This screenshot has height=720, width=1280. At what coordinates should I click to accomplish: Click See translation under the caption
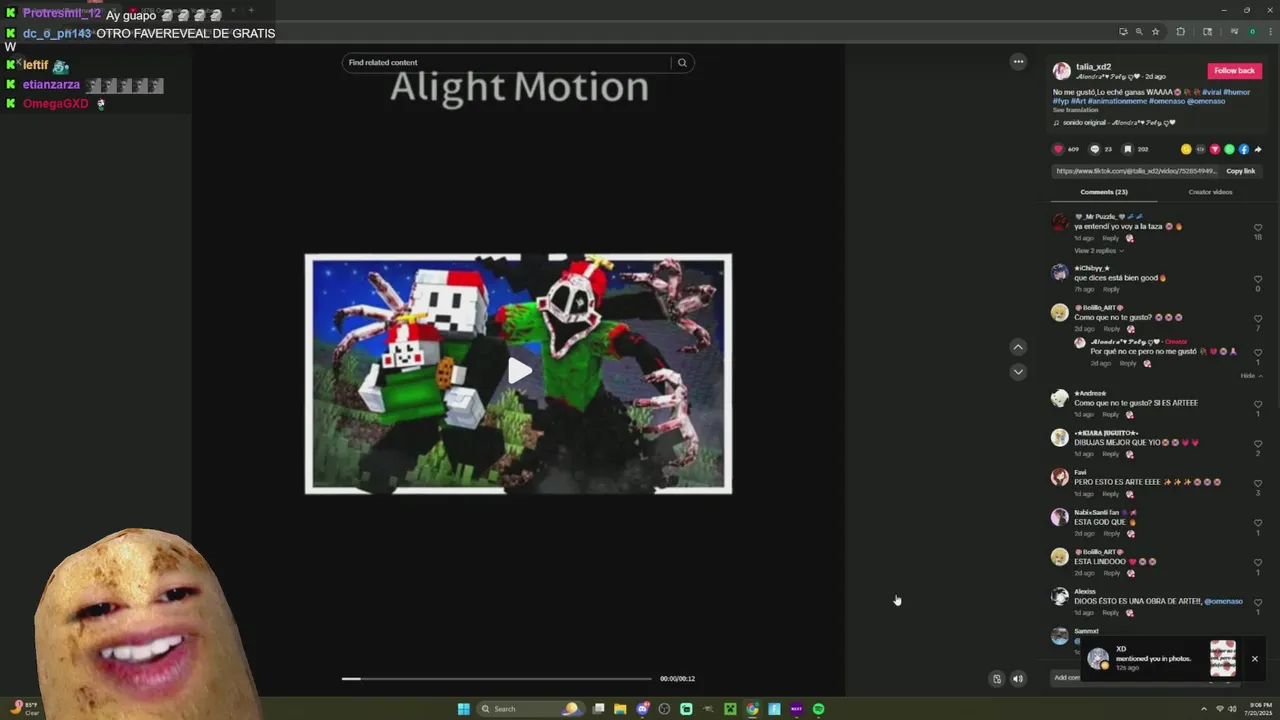tap(1075, 110)
